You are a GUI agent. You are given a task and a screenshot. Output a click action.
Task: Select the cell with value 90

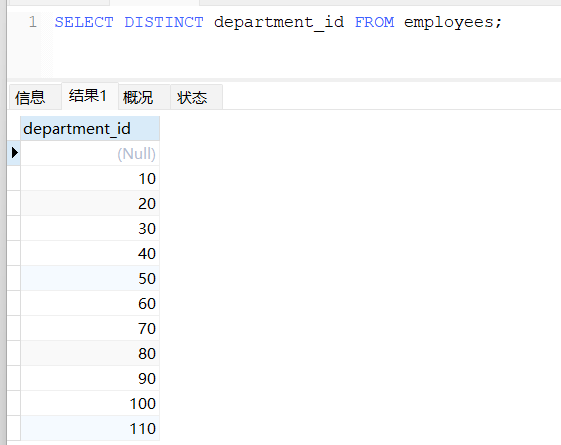pyautogui.click(x=90, y=378)
